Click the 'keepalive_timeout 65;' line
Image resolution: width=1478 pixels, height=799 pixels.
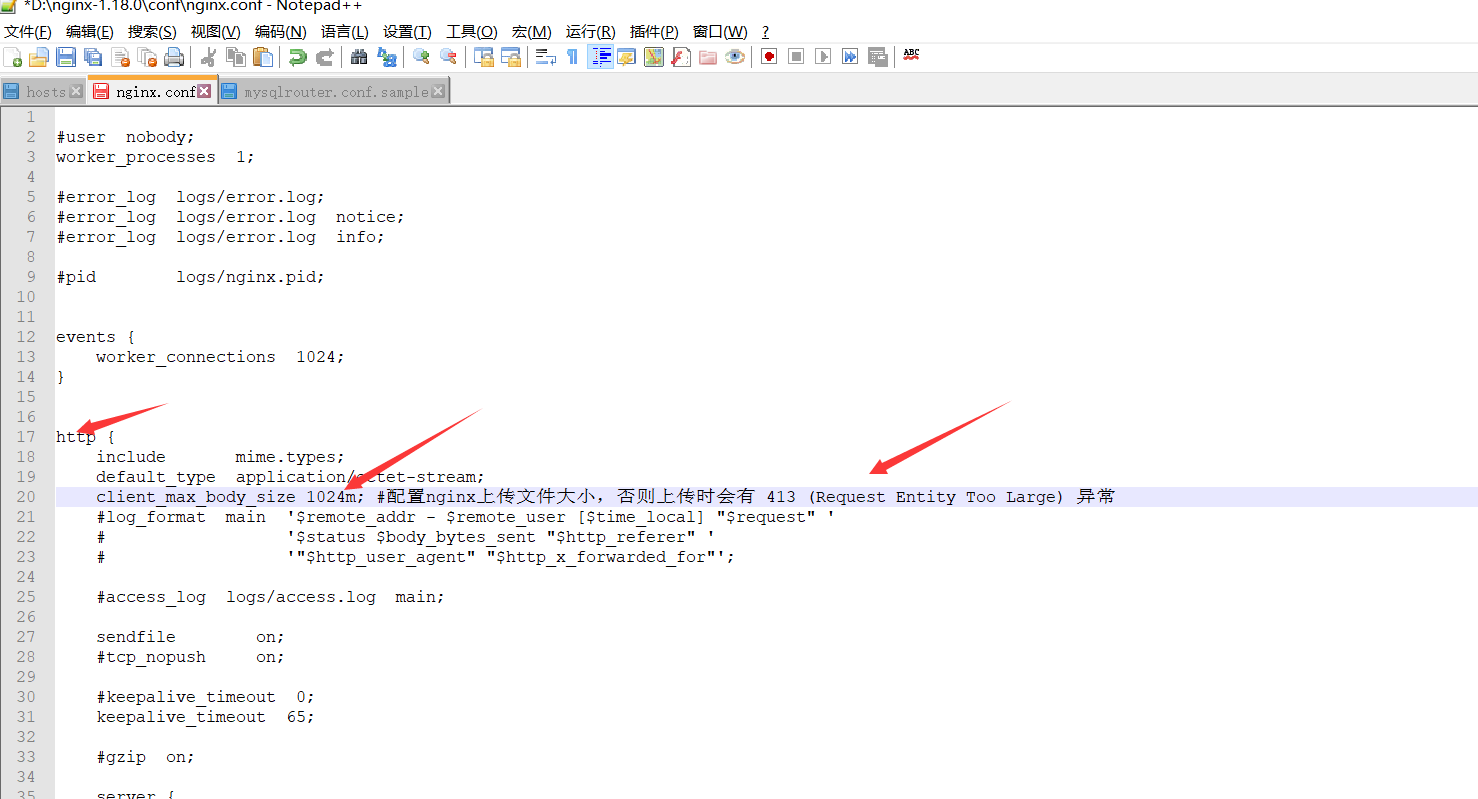click(205, 717)
